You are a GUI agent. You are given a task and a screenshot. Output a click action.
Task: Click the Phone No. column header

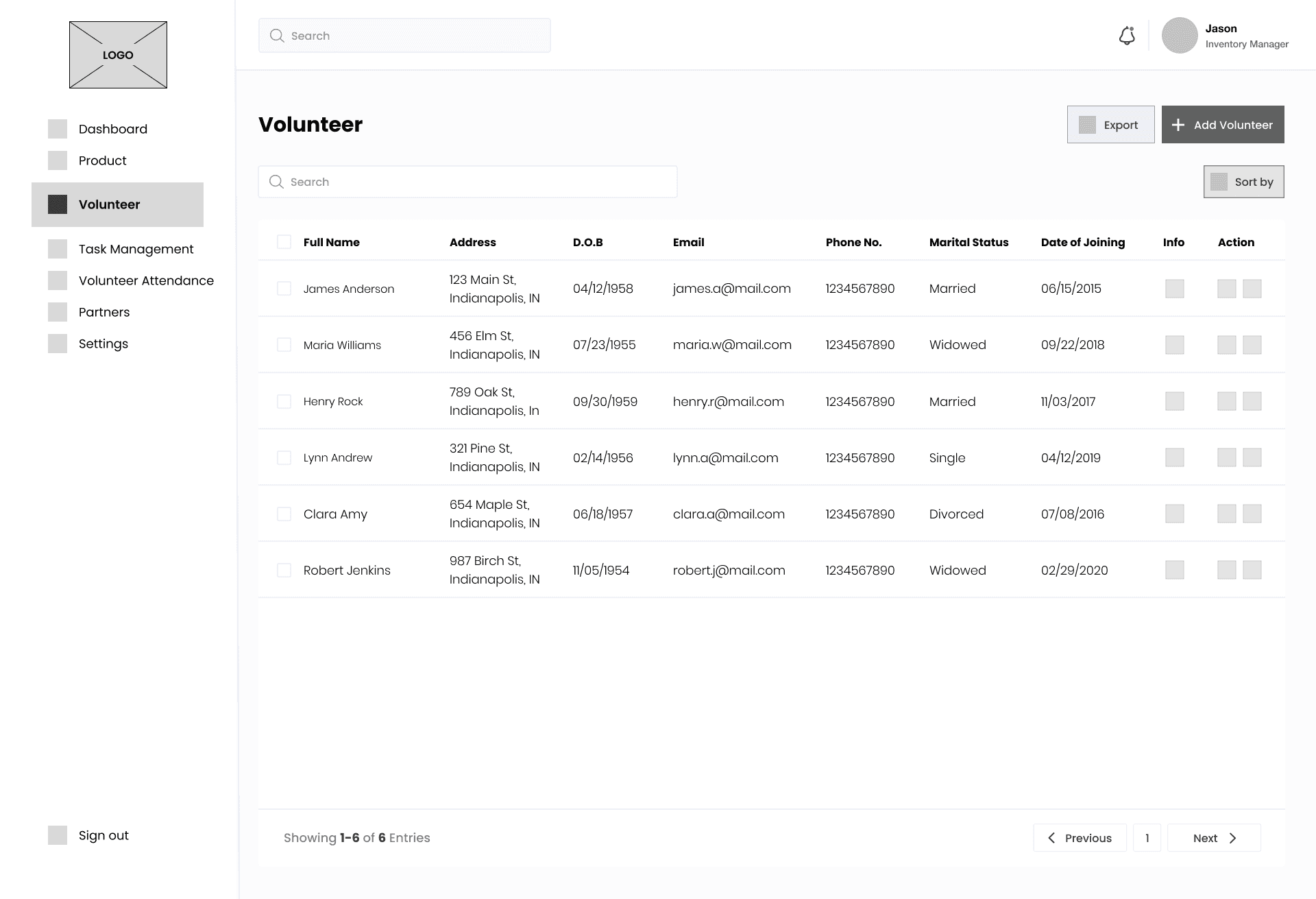[853, 242]
